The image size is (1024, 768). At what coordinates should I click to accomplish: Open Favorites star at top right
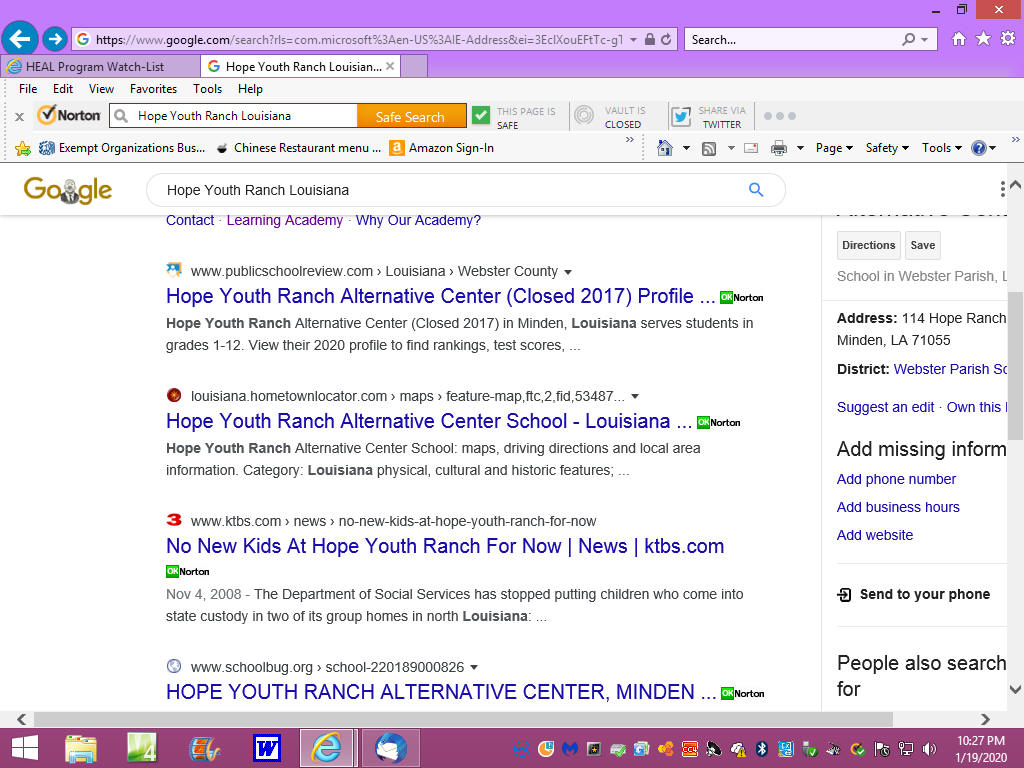pyautogui.click(x=983, y=39)
